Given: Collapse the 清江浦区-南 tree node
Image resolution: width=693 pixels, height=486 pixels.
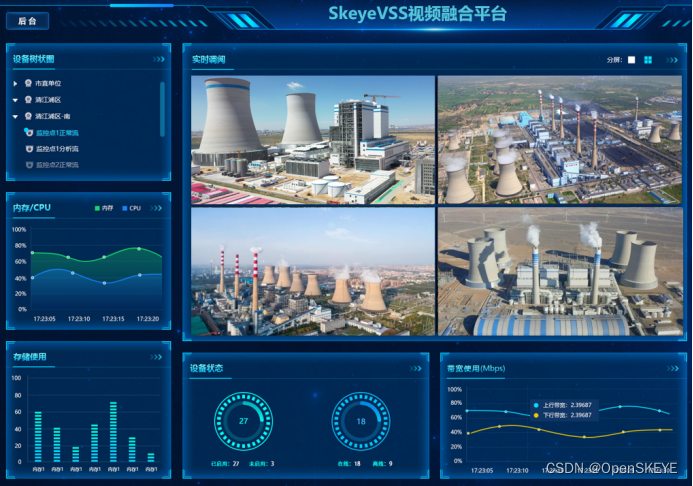Looking at the screenshot, I should point(15,116).
